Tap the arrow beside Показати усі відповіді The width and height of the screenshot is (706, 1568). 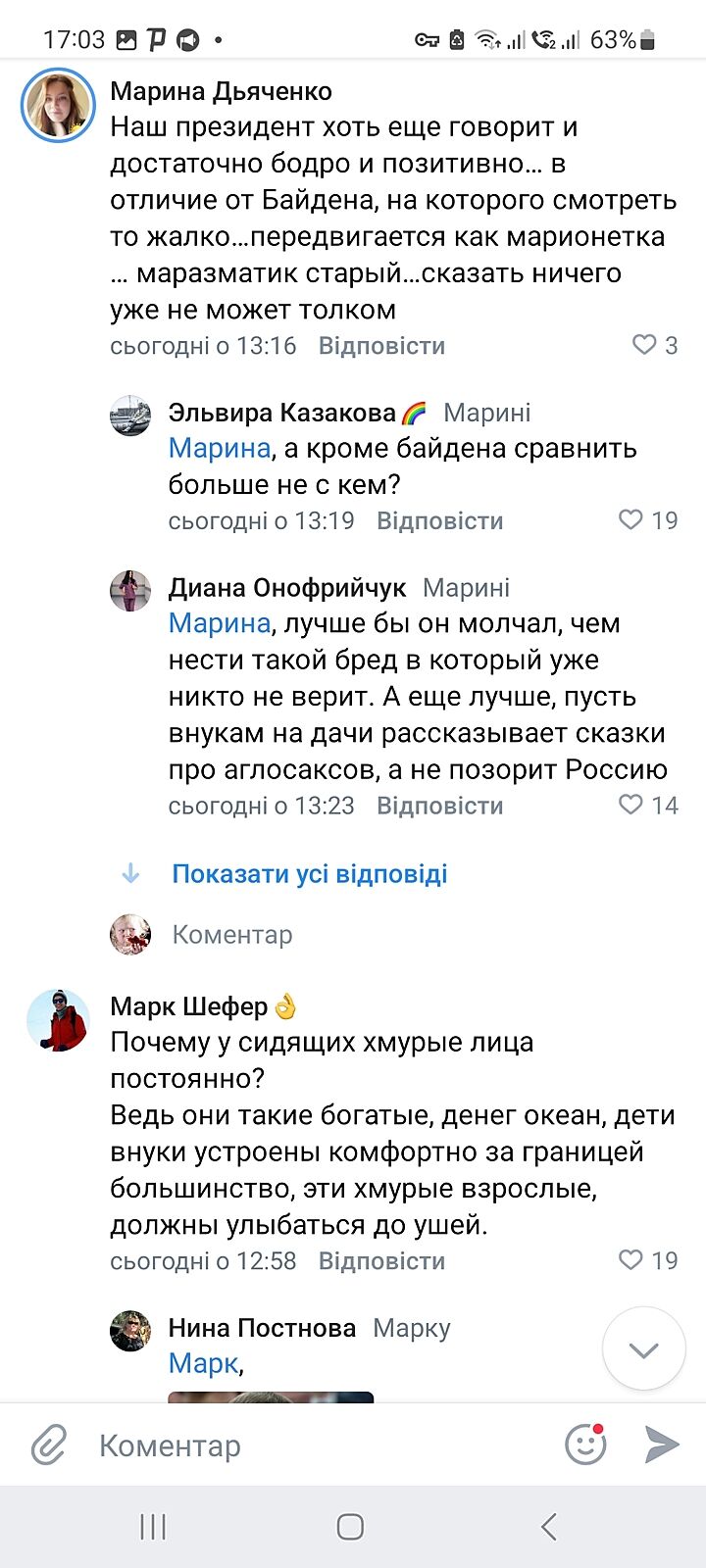[130, 873]
